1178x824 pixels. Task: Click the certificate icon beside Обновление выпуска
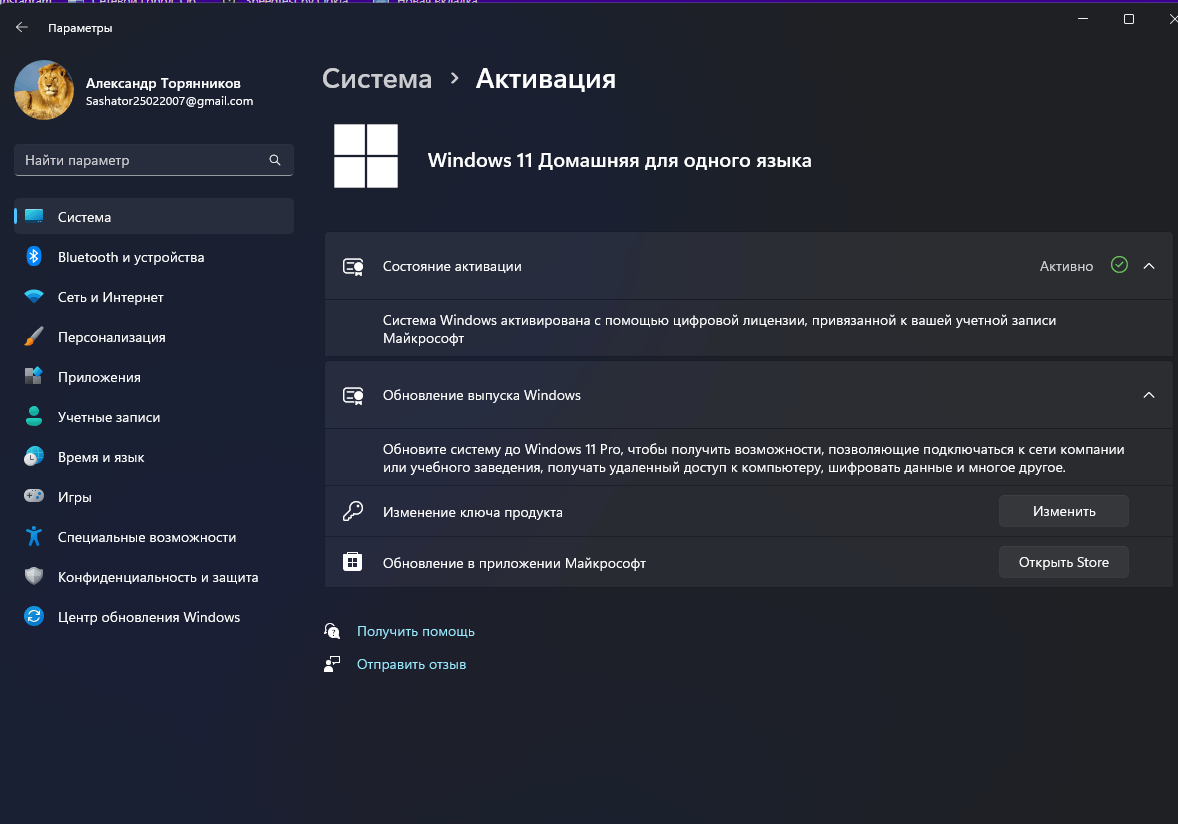[x=353, y=396]
